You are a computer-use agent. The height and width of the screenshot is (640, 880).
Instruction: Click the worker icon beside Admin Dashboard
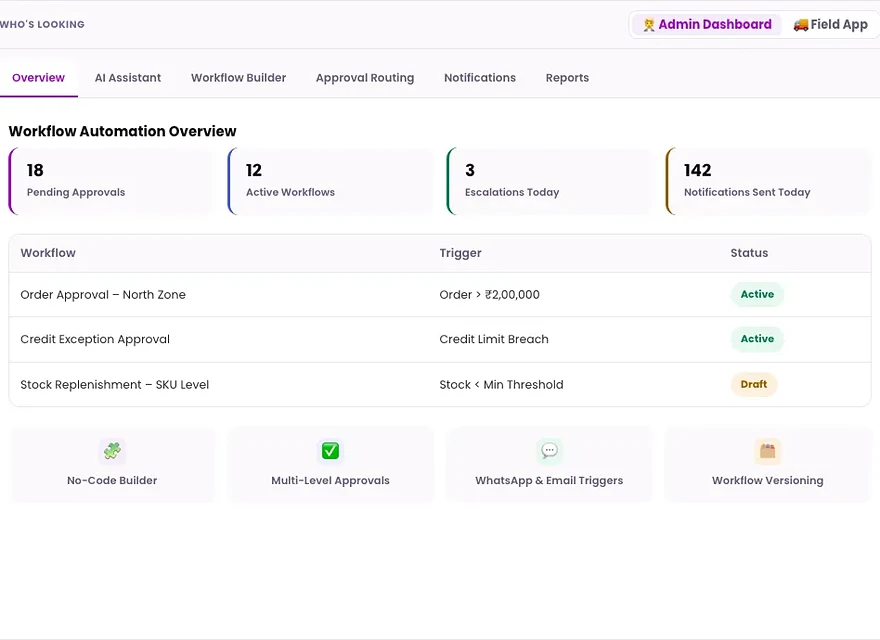(649, 25)
